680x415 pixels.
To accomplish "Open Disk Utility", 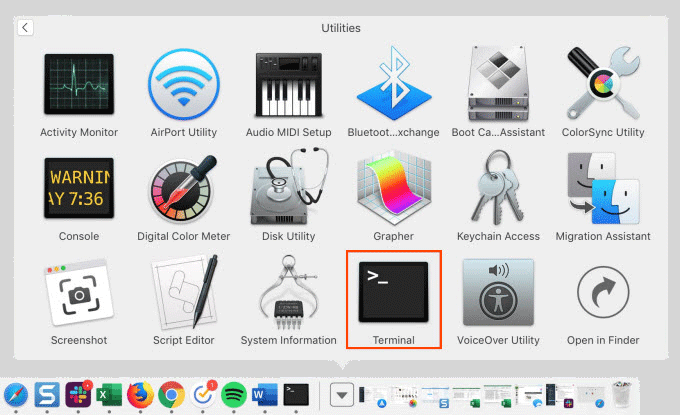I will [289, 186].
